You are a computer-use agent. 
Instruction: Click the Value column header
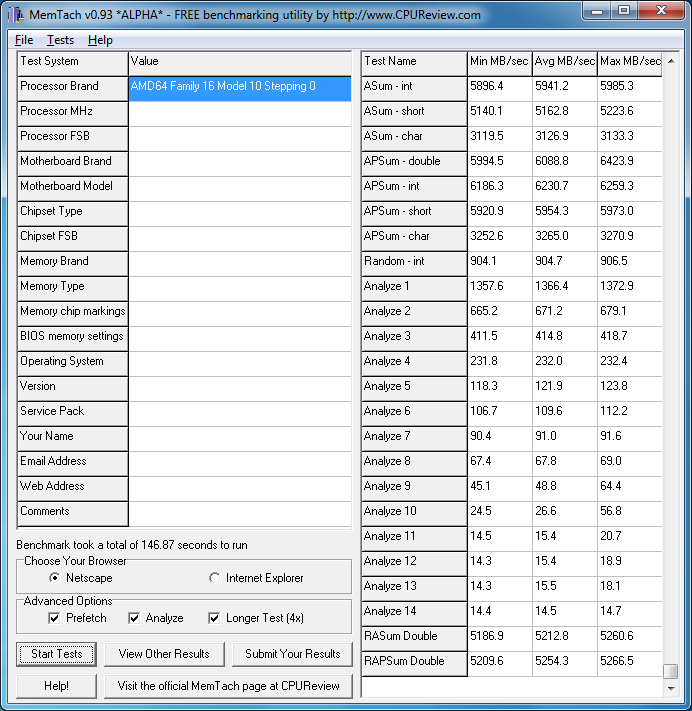(x=240, y=64)
